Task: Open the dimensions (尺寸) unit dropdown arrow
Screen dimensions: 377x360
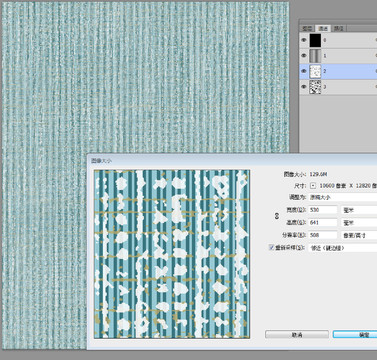Action: coord(313,185)
